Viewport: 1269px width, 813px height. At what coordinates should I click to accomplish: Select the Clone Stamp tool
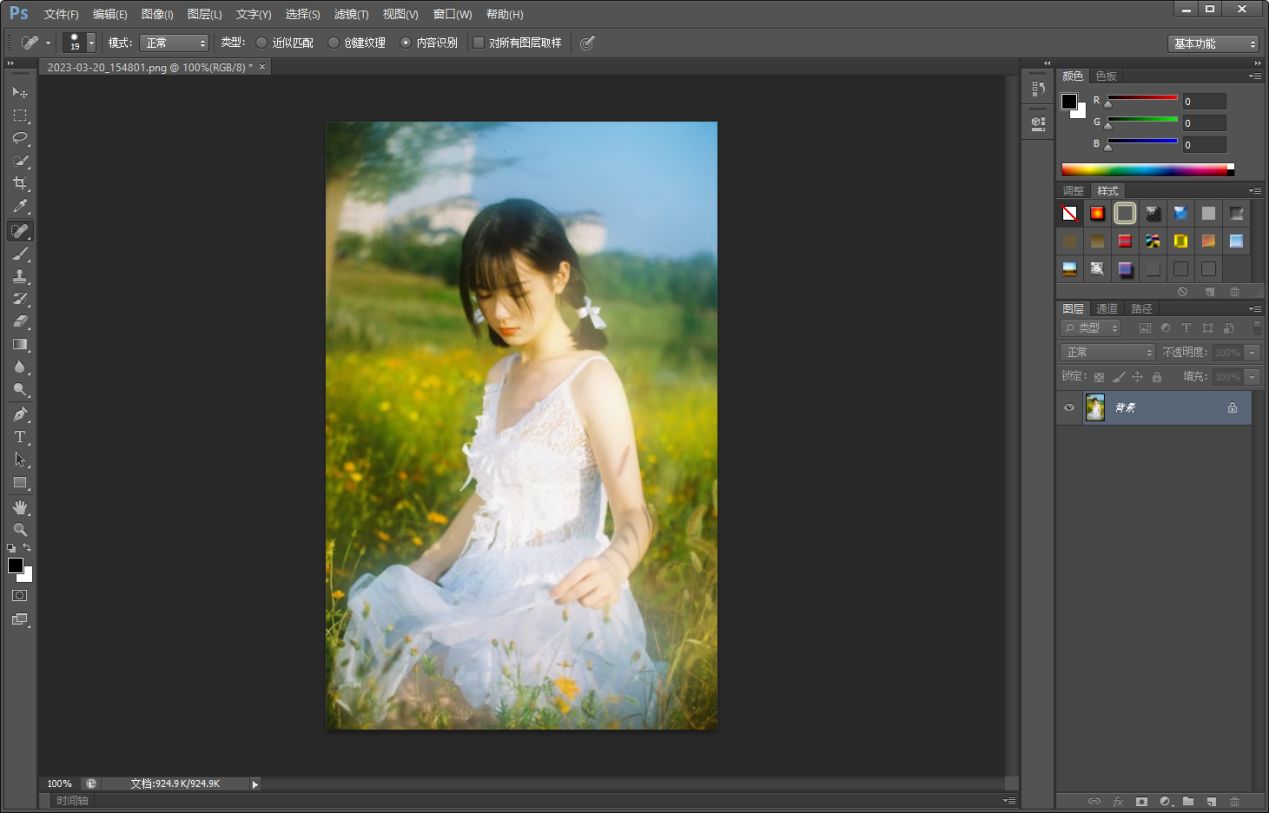[19, 277]
